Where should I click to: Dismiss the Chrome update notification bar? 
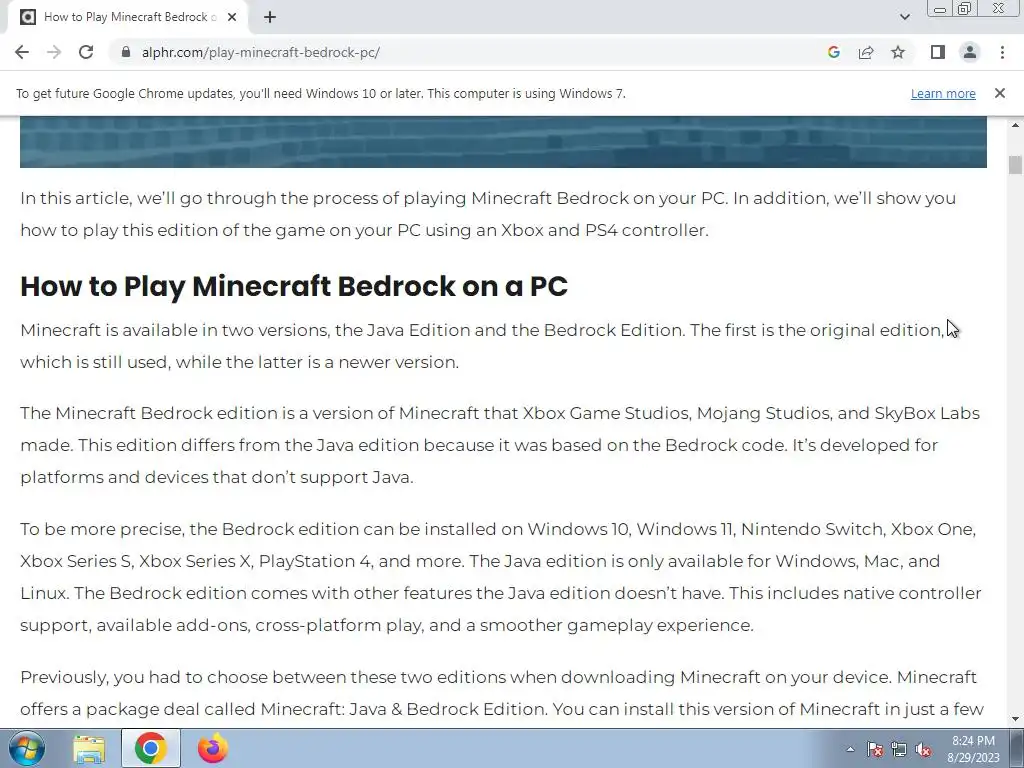(x=1000, y=93)
